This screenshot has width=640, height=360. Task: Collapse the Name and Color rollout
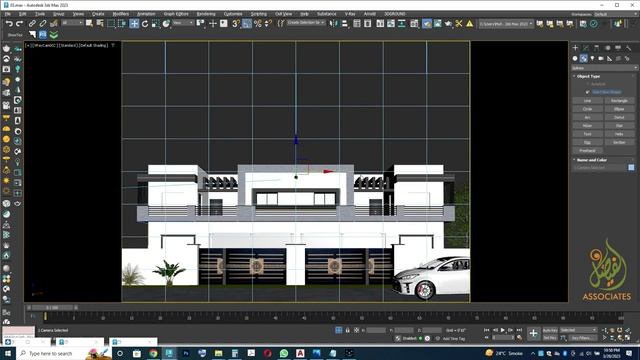591,160
